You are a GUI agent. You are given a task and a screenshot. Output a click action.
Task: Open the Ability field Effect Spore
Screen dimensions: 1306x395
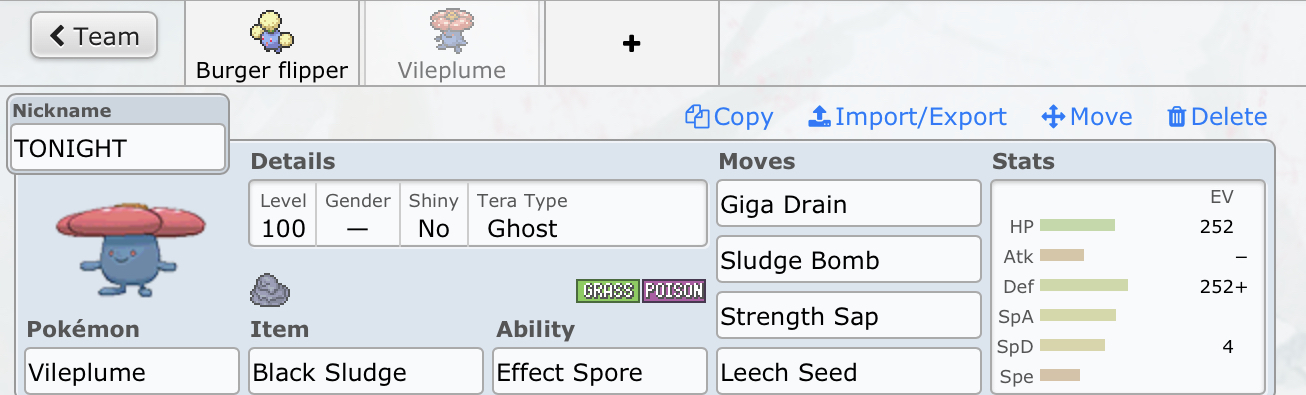[x=601, y=372]
